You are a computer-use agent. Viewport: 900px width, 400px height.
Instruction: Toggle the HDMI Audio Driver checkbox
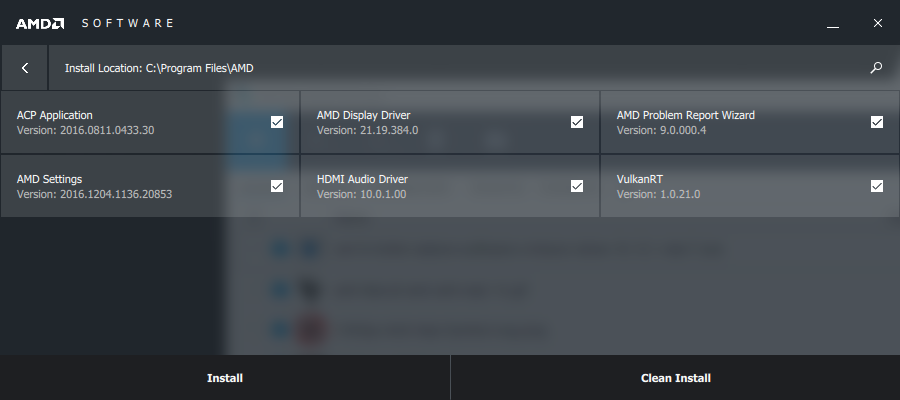577,186
